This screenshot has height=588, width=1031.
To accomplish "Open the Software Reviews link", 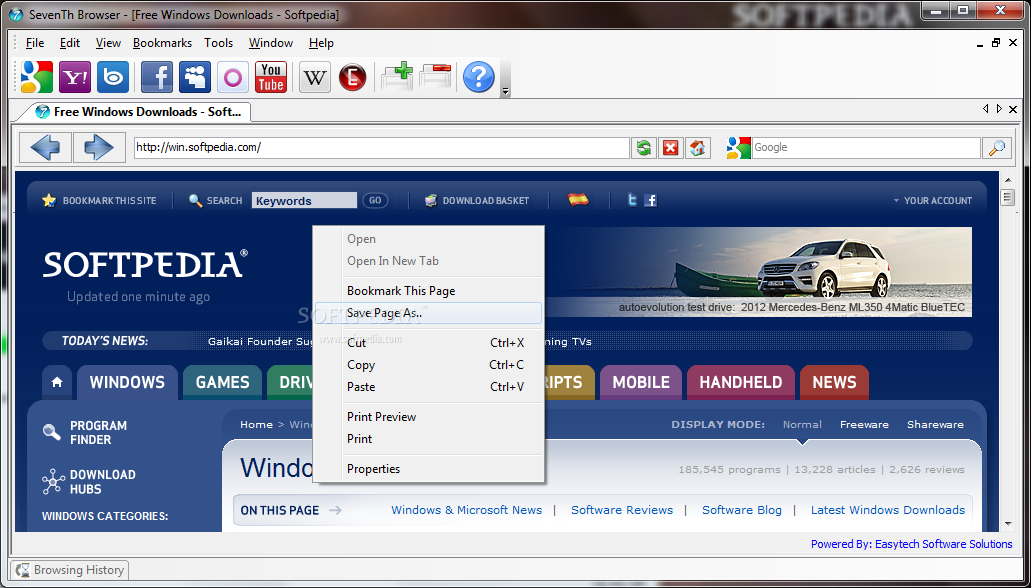I will click(622, 510).
